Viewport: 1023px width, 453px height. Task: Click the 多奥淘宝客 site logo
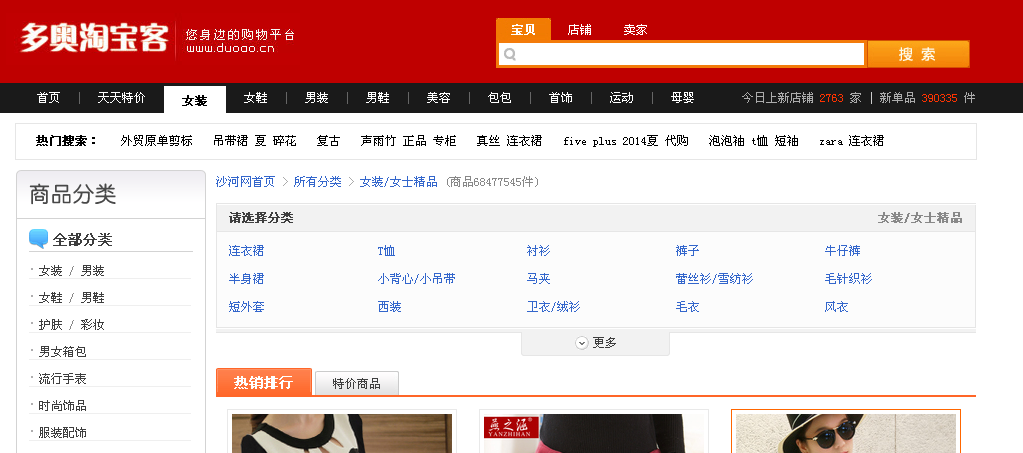click(x=94, y=38)
